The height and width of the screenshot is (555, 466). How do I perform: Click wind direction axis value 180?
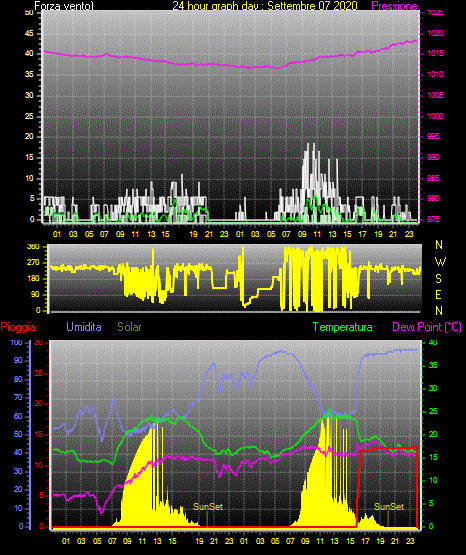tap(33, 279)
